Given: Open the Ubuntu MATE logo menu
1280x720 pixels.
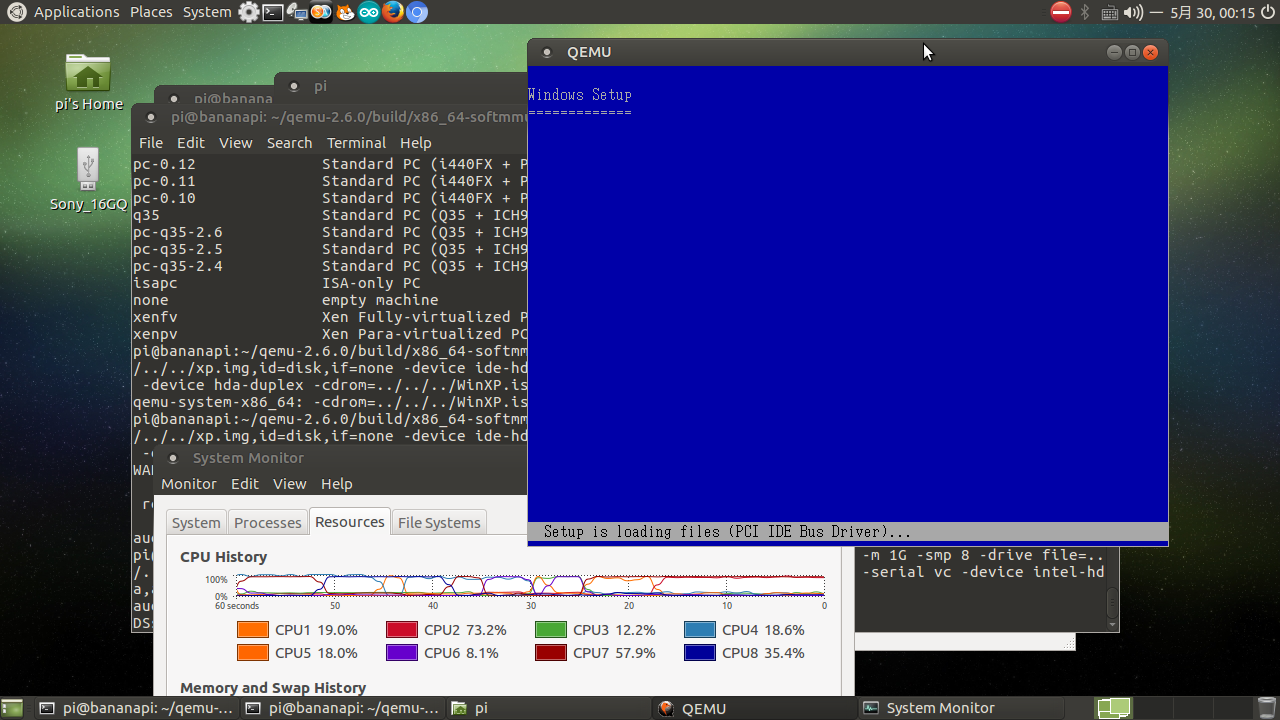Looking at the screenshot, I should click(16, 12).
